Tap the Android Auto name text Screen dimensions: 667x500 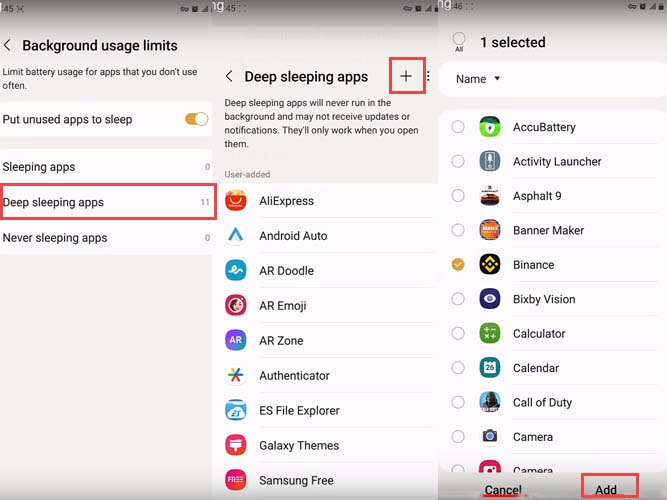click(x=294, y=236)
